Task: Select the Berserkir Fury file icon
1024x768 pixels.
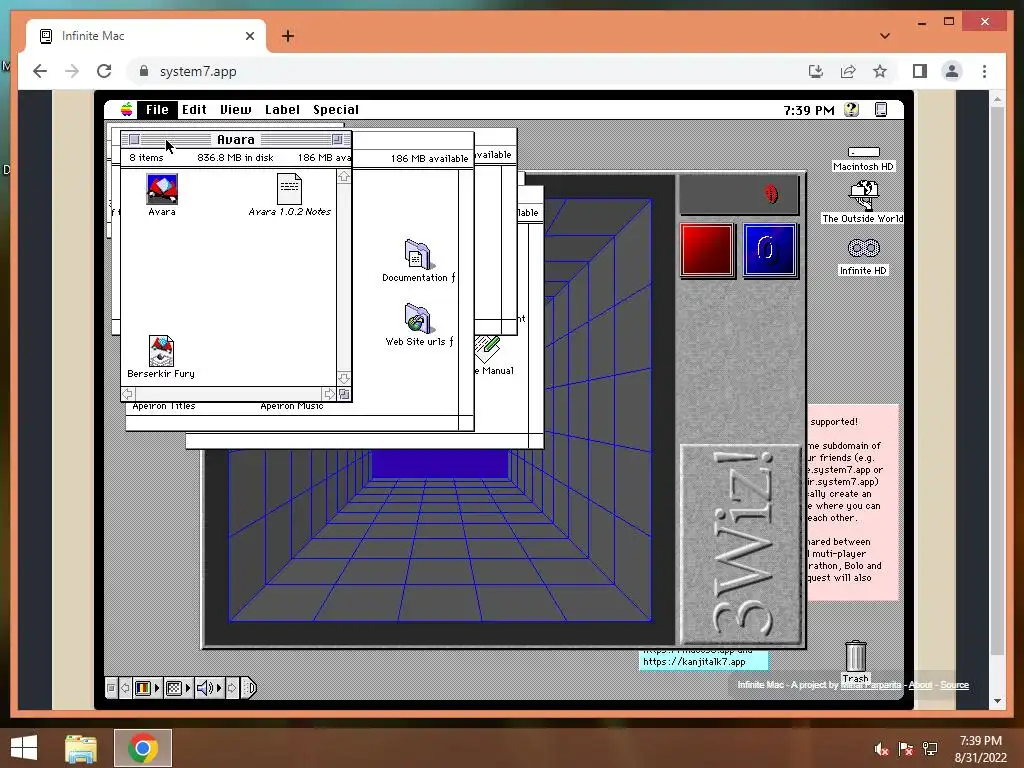Action: pyautogui.click(x=161, y=351)
